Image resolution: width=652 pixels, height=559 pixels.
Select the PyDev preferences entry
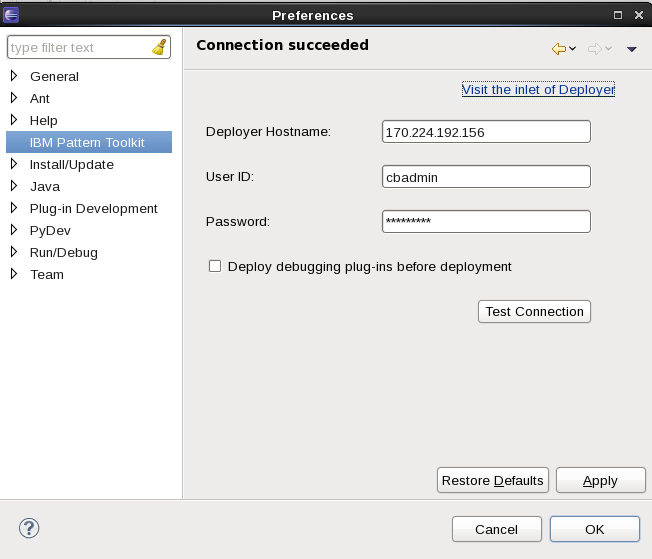point(50,230)
